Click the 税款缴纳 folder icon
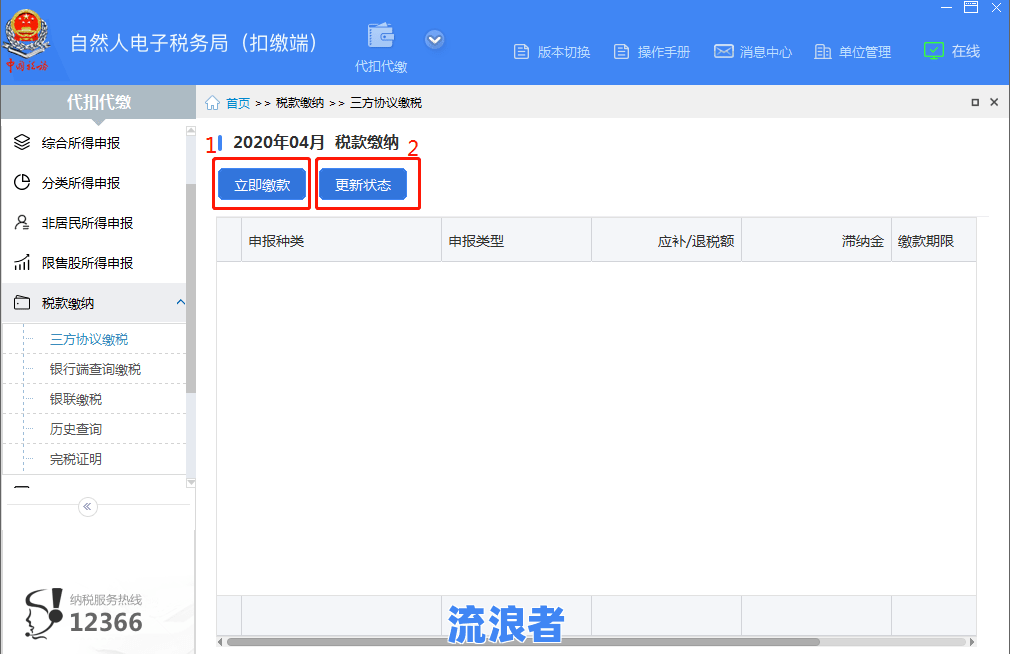 (22, 302)
